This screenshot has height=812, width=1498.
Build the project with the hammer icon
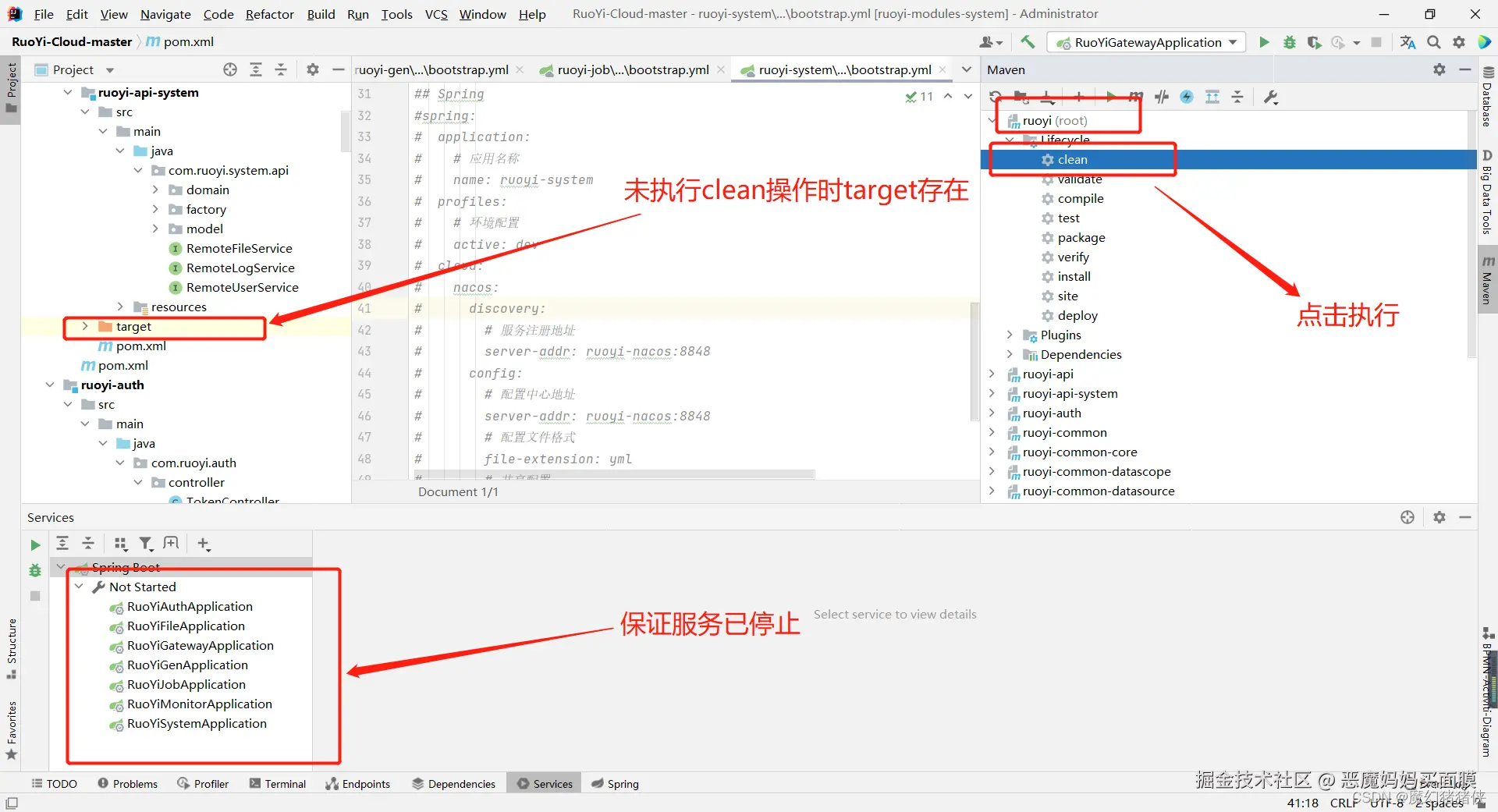pos(1028,42)
